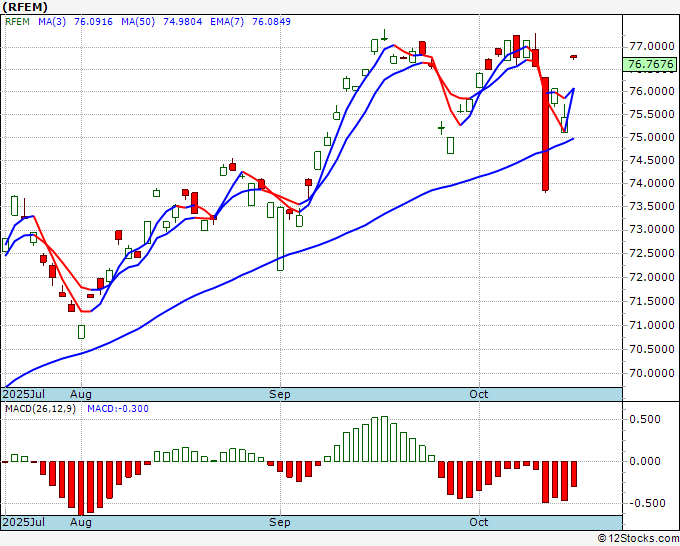This screenshot has height=546, width=680.
Task: Click the (RFEM) ticker title
Action: [25, 7]
